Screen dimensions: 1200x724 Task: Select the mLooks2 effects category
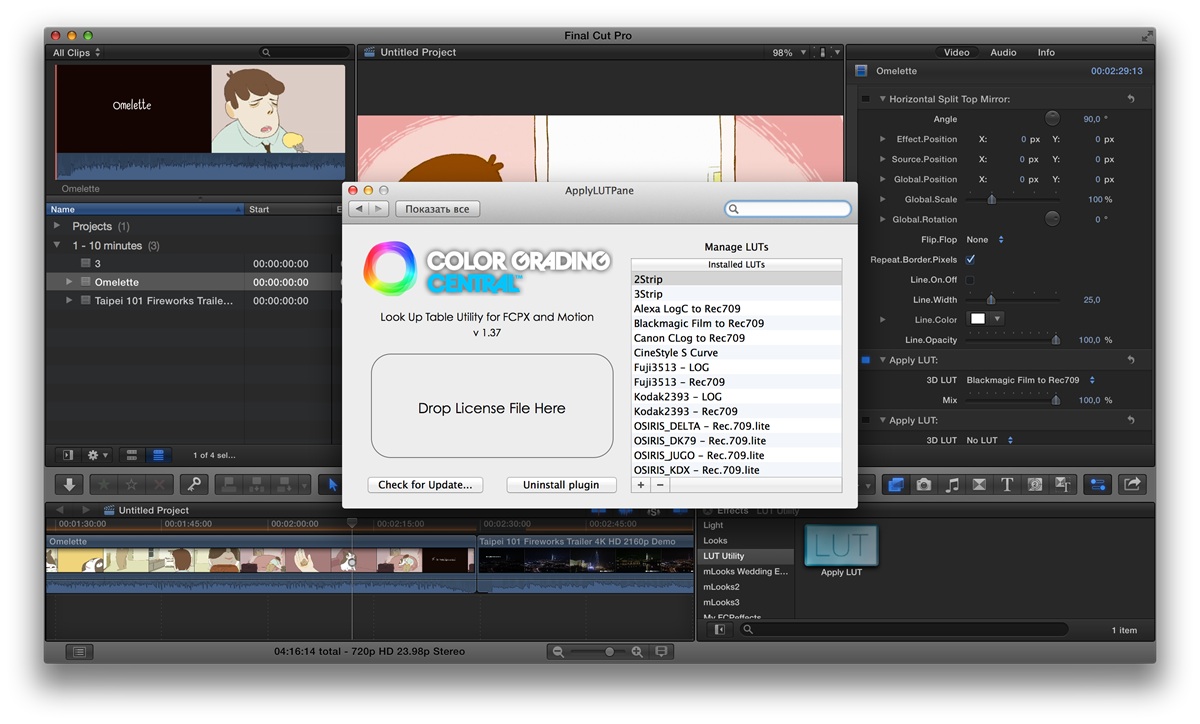746,587
